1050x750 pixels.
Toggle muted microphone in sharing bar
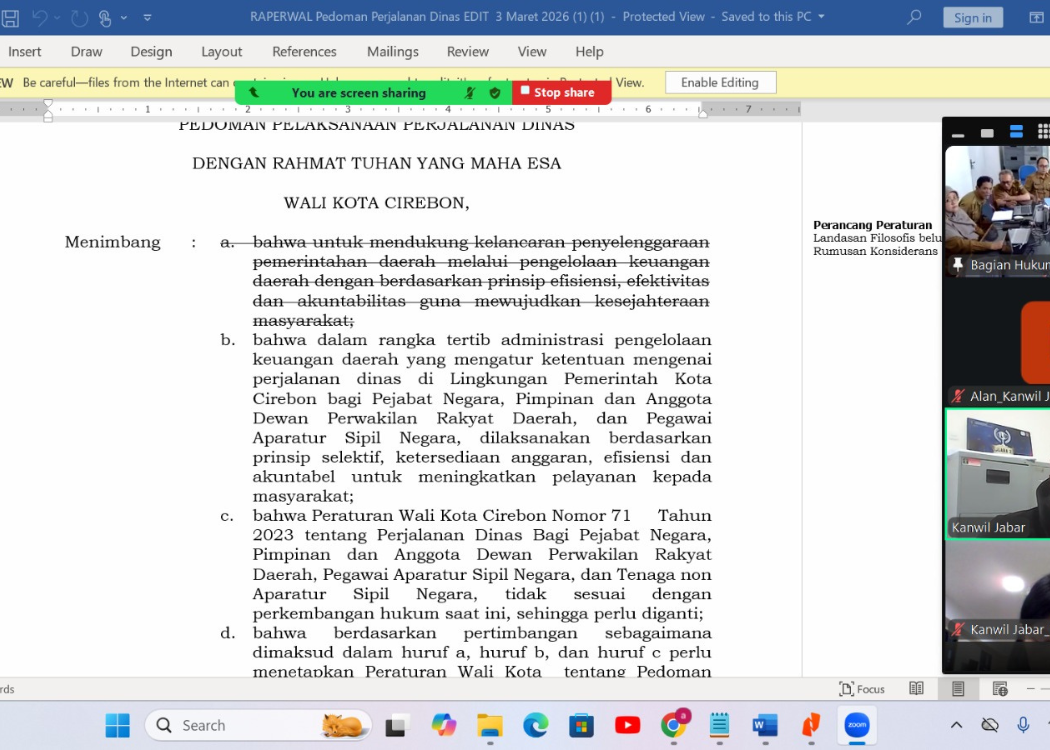tap(470, 93)
